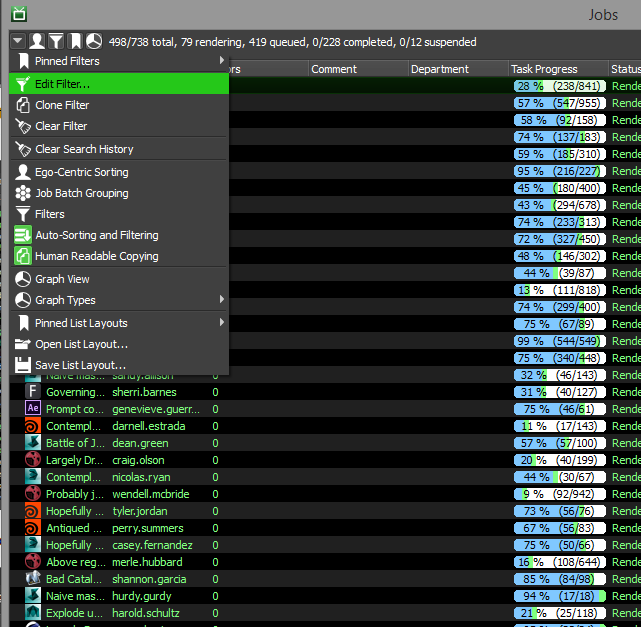
Task: Sort by the Status column header
Action: [x=625, y=69]
